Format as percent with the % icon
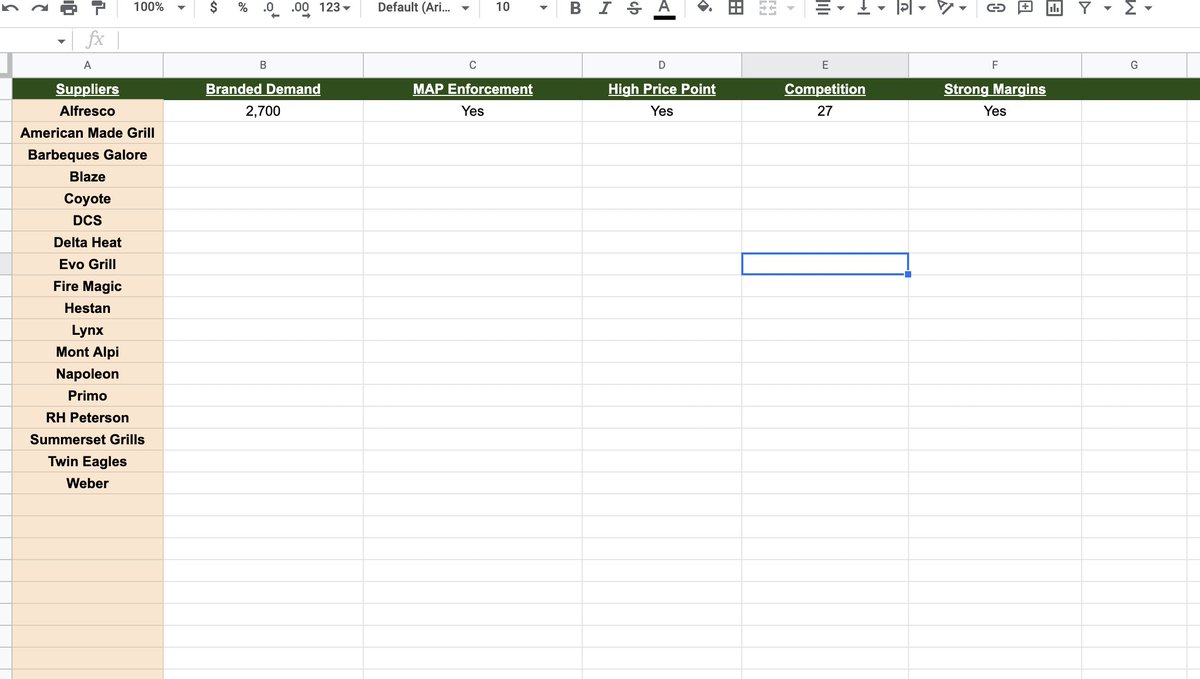 tap(243, 8)
